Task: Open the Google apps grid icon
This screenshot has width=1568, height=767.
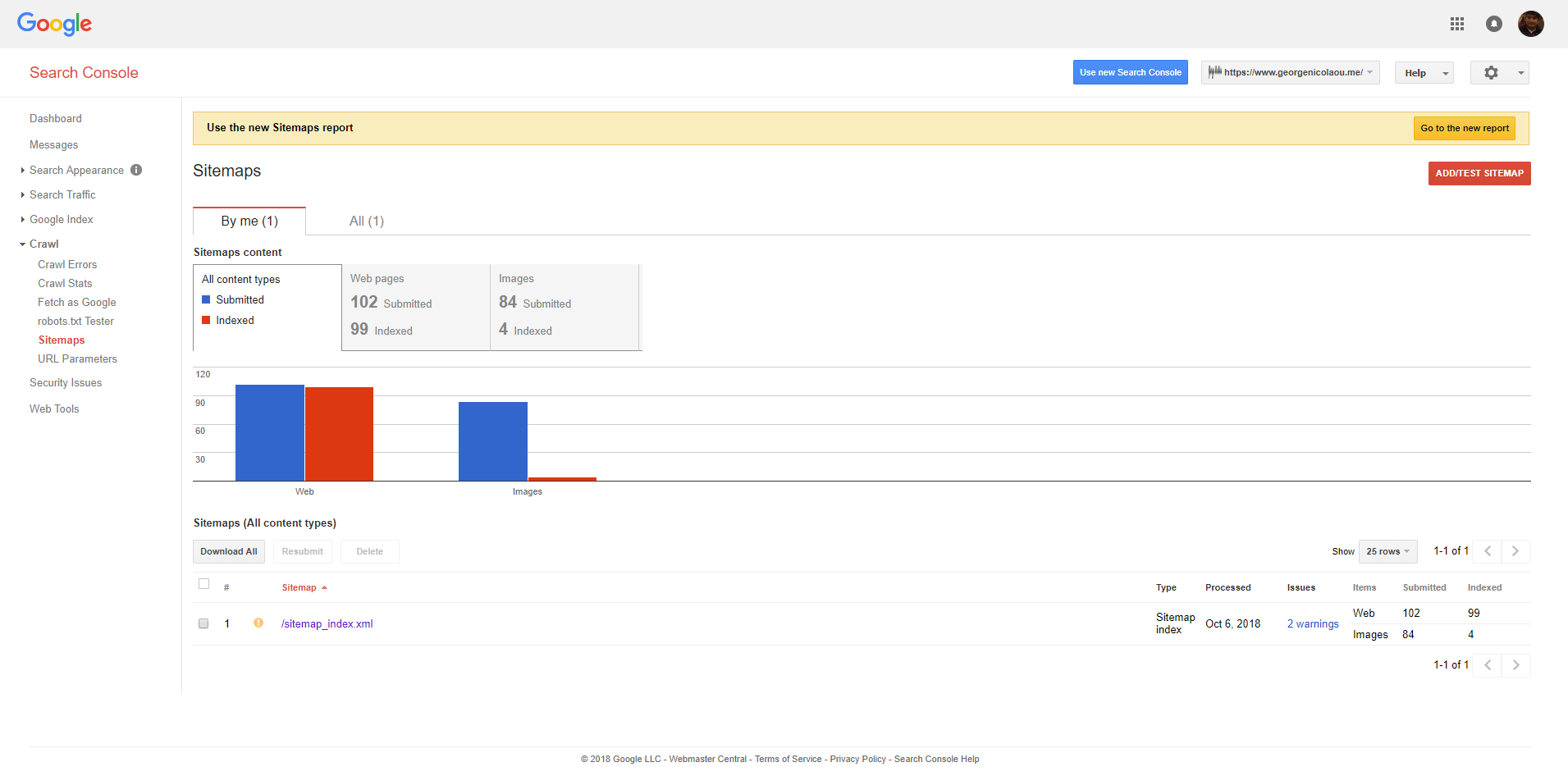Action: [1457, 24]
